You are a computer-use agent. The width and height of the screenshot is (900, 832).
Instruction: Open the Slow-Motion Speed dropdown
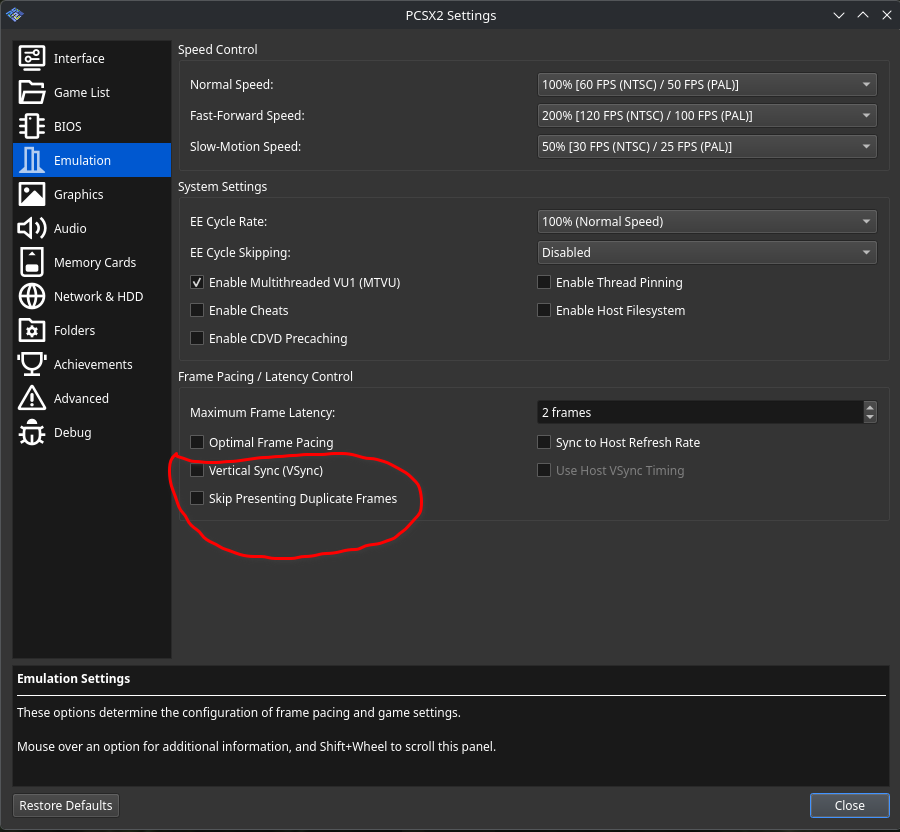(707, 146)
